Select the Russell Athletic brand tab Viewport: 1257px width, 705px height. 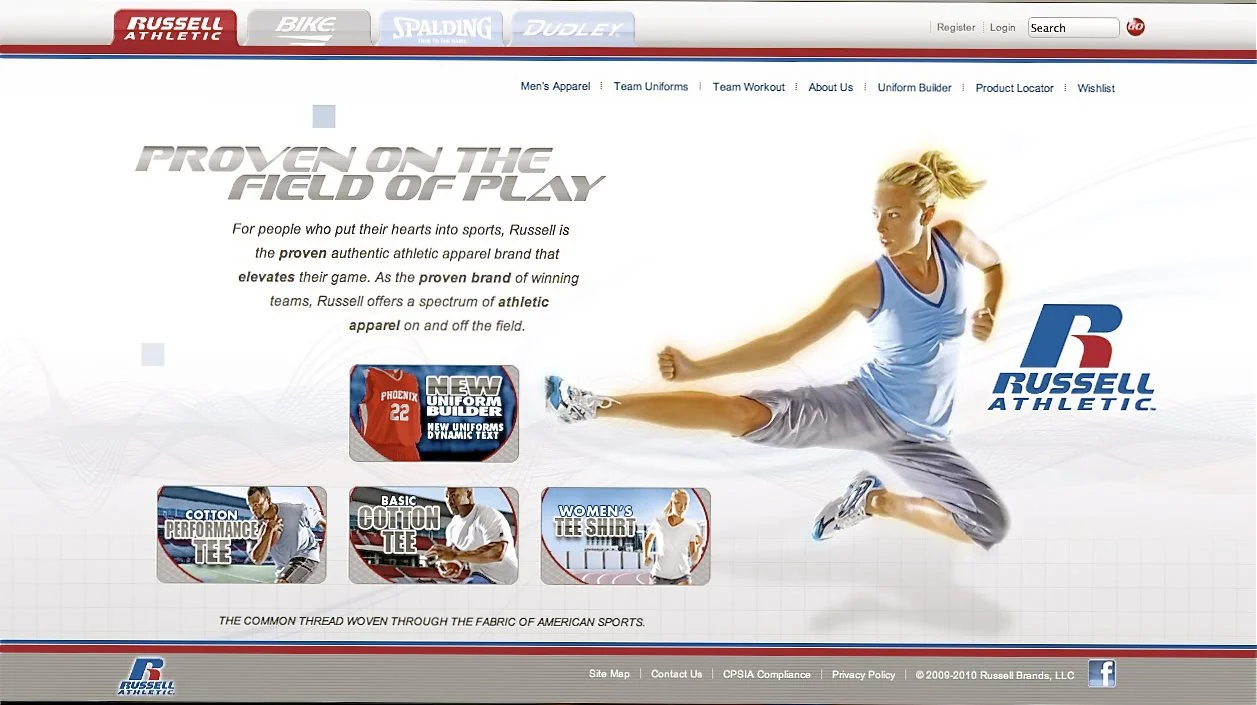tap(175, 28)
